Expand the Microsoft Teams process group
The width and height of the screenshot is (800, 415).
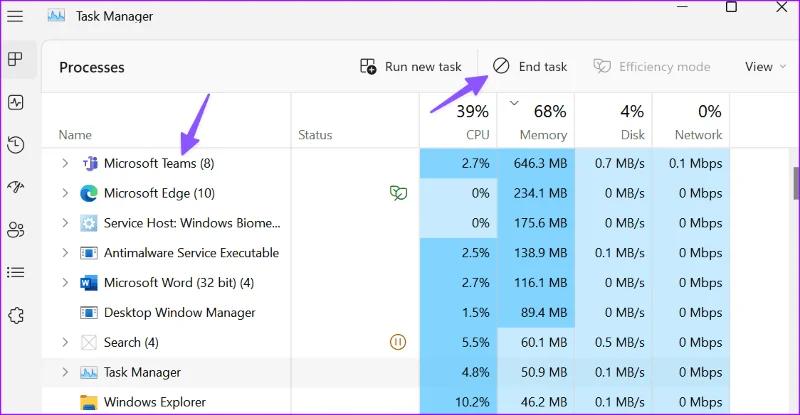(x=65, y=163)
